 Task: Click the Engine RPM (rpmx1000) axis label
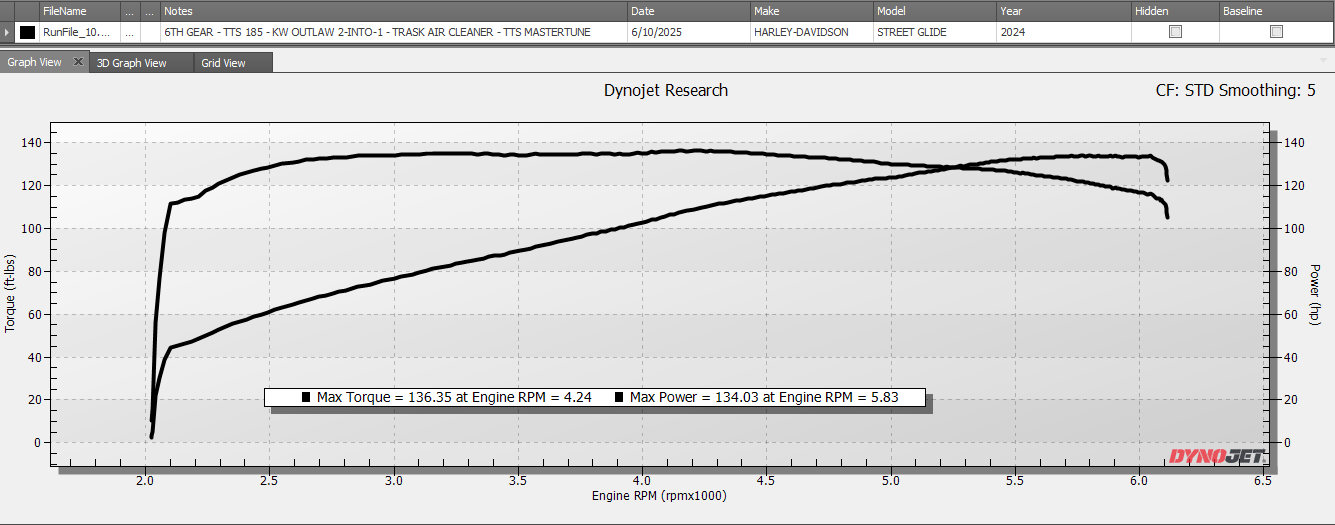tap(659, 496)
